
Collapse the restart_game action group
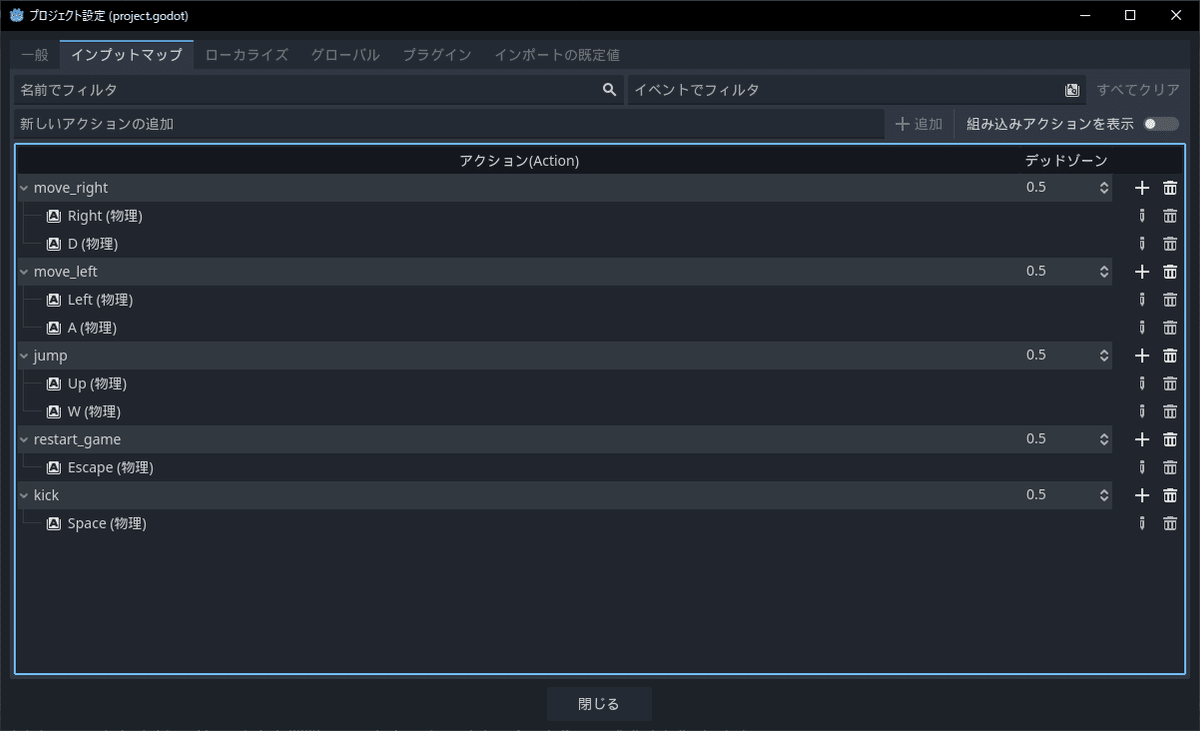point(23,439)
